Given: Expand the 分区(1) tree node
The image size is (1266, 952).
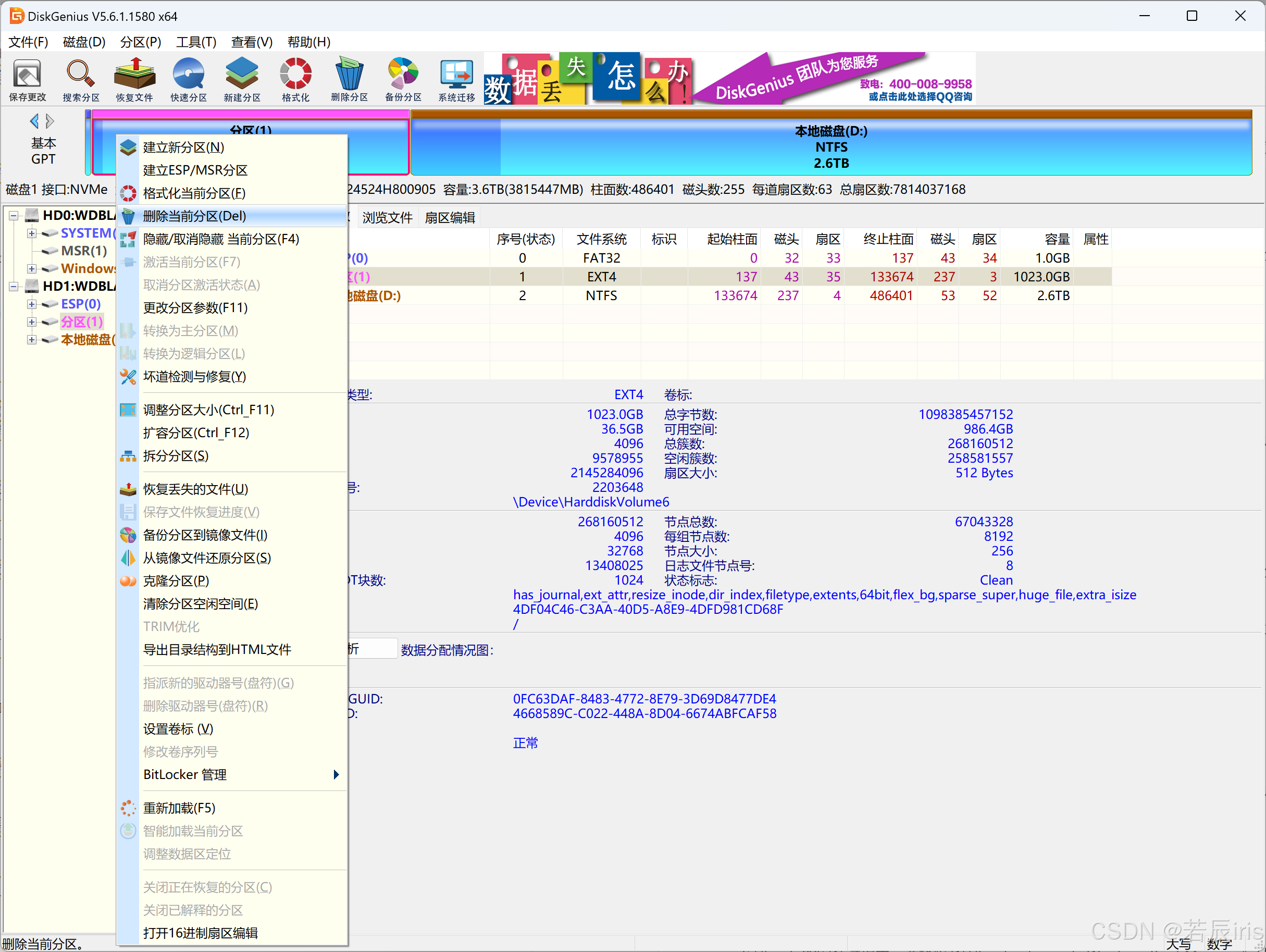Looking at the screenshot, I should (x=32, y=322).
